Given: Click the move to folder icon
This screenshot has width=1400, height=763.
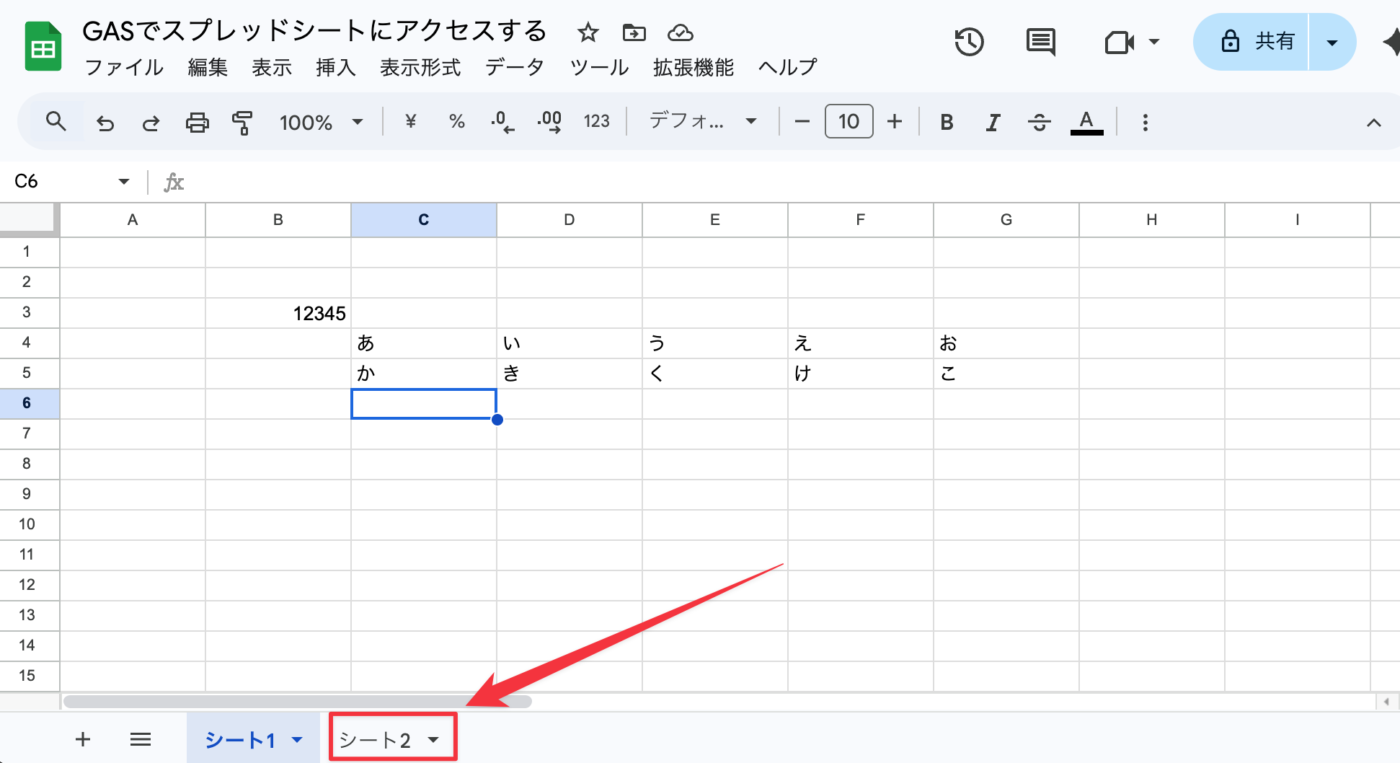Looking at the screenshot, I should pyautogui.click(x=634, y=33).
